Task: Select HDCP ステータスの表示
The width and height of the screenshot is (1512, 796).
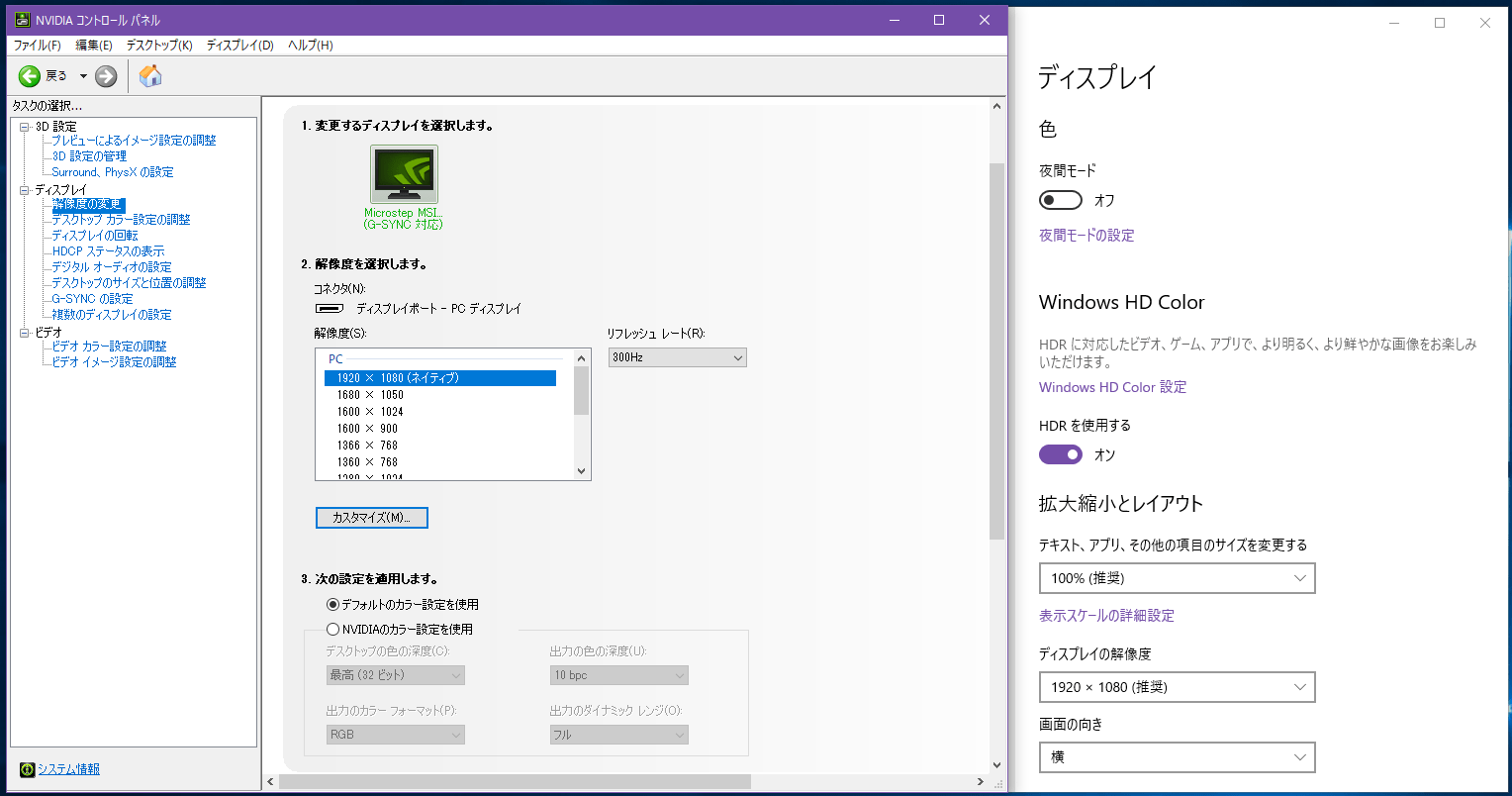Action: pyautogui.click(x=108, y=251)
